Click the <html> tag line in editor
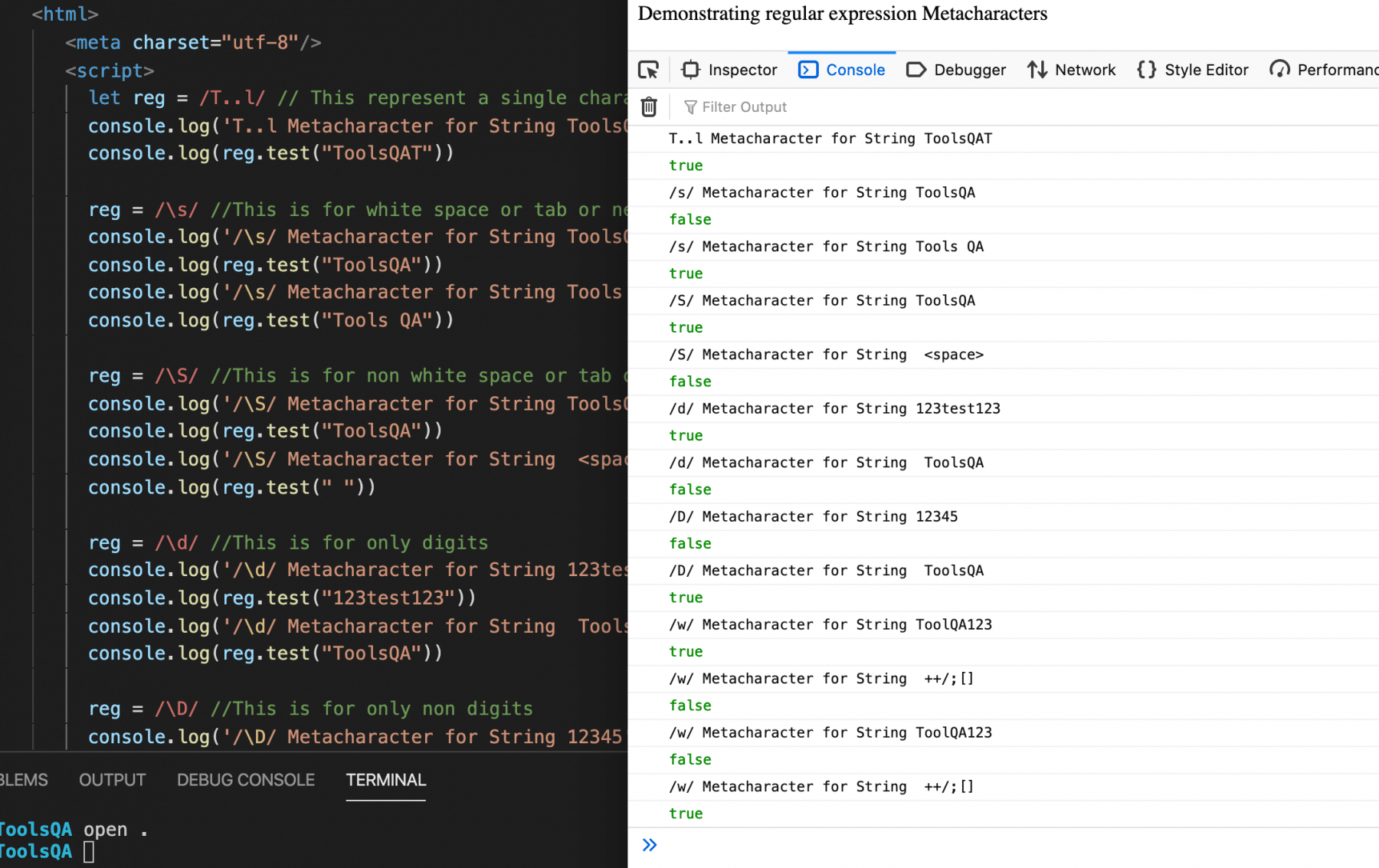The height and width of the screenshot is (868, 1379). click(65, 14)
